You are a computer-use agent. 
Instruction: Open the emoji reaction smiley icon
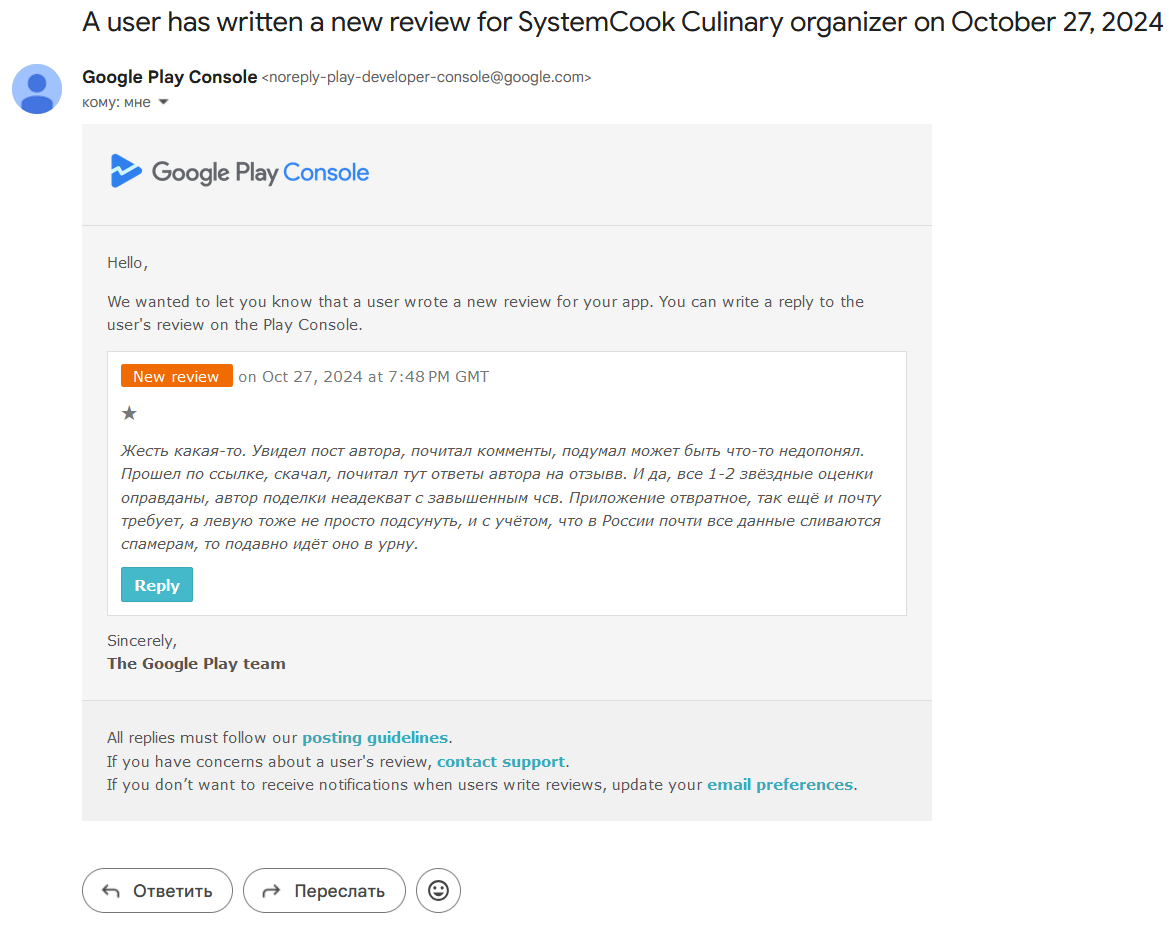pos(438,890)
